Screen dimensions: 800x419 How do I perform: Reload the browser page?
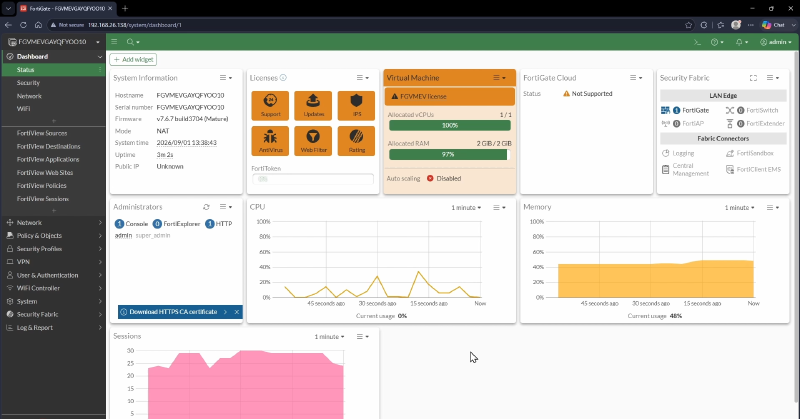23,24
